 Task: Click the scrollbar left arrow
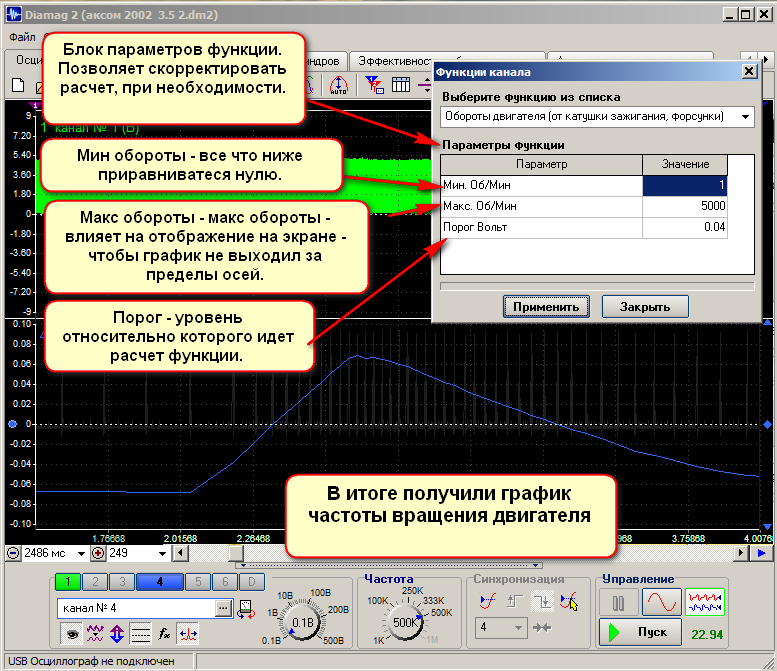coord(180,553)
